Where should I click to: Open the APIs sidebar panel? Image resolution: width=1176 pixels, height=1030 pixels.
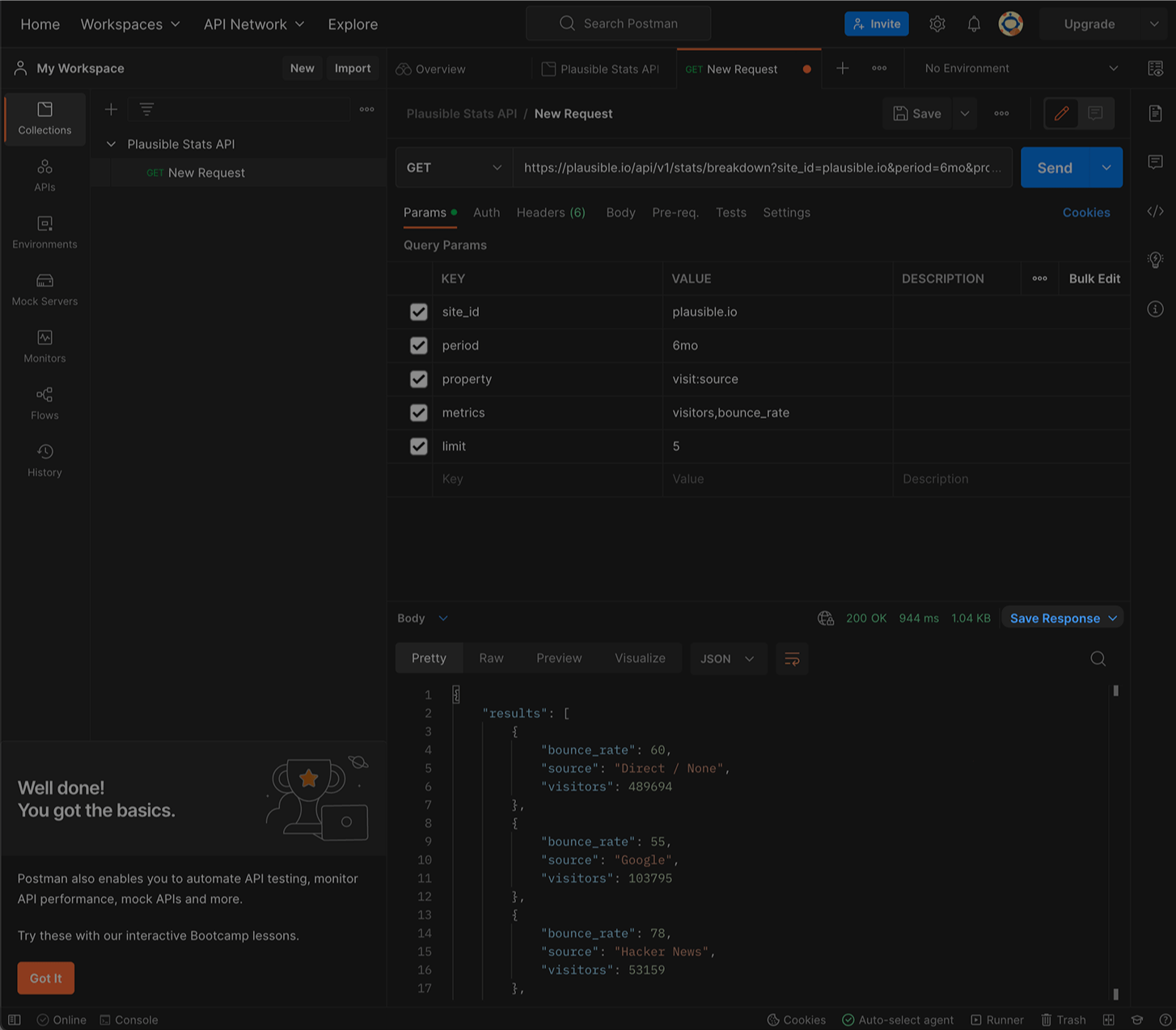point(44,175)
